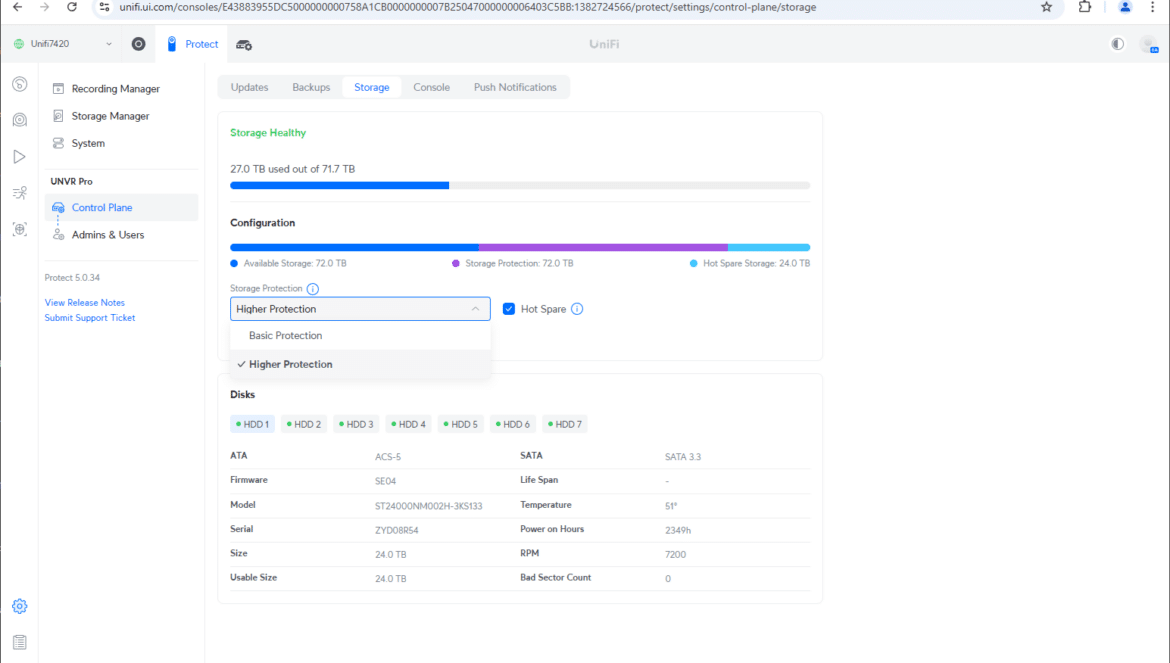
Task: Open Admins & Users in sidebar
Action: (122, 235)
